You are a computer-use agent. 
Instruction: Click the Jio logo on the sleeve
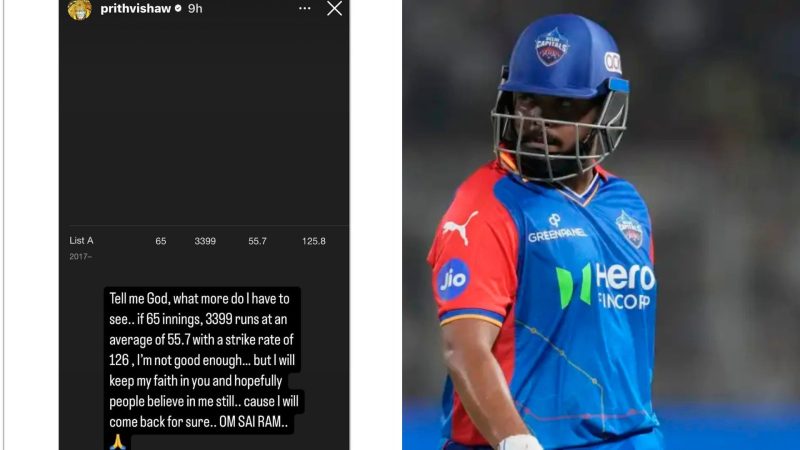point(453,279)
